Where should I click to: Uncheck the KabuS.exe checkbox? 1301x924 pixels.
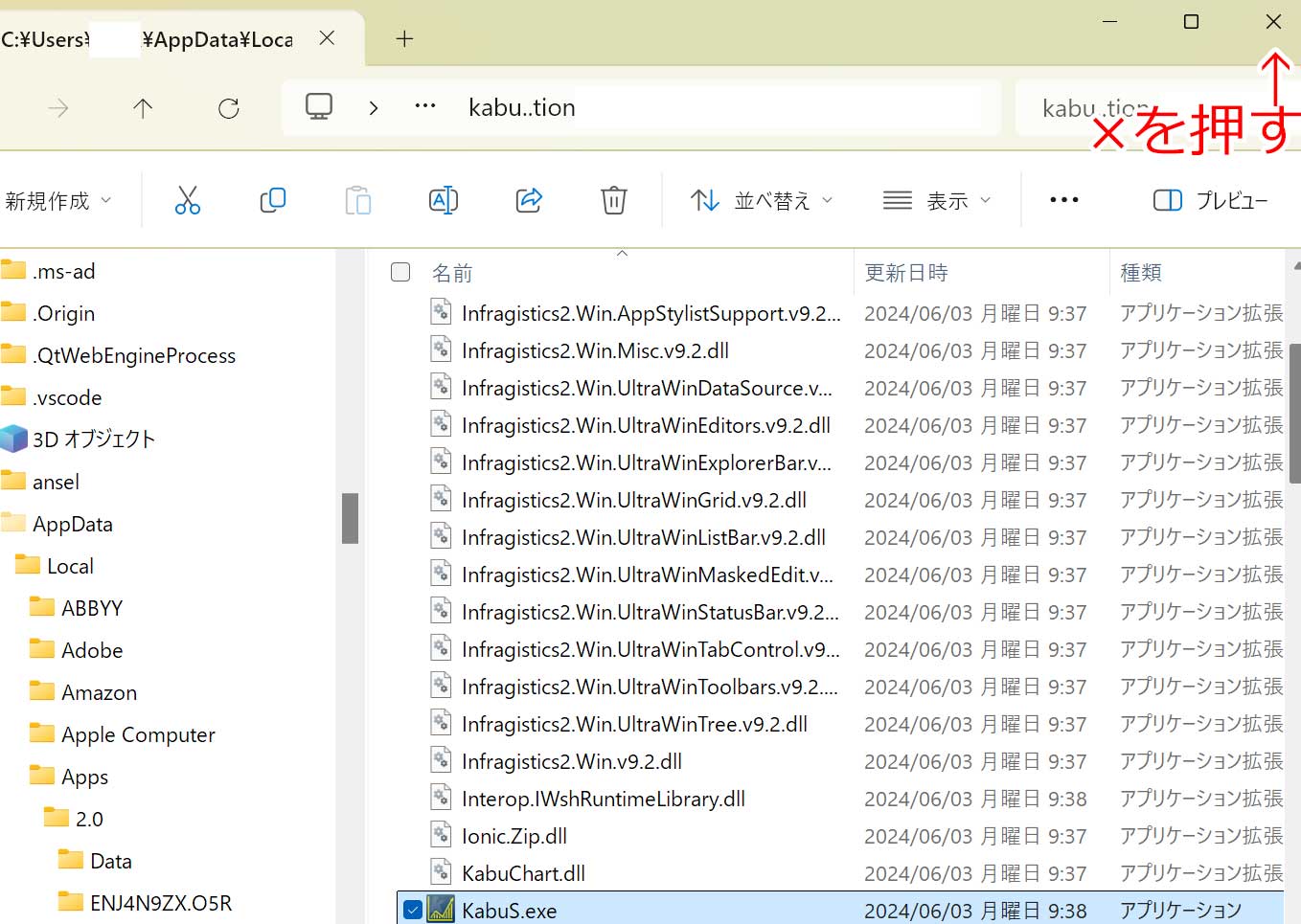point(413,910)
